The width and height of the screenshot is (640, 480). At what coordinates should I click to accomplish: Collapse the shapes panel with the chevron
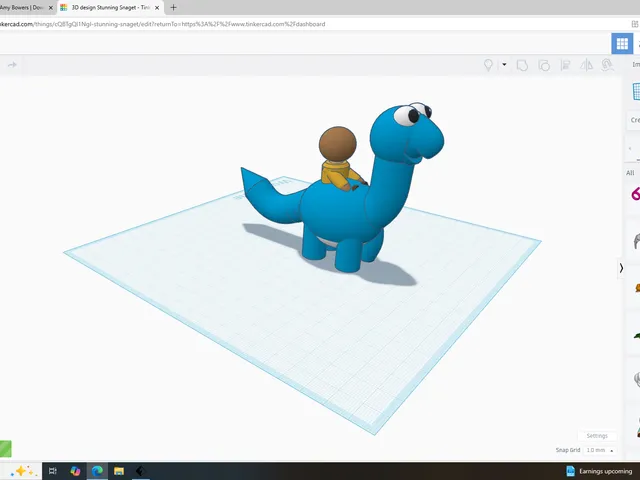click(x=621, y=268)
